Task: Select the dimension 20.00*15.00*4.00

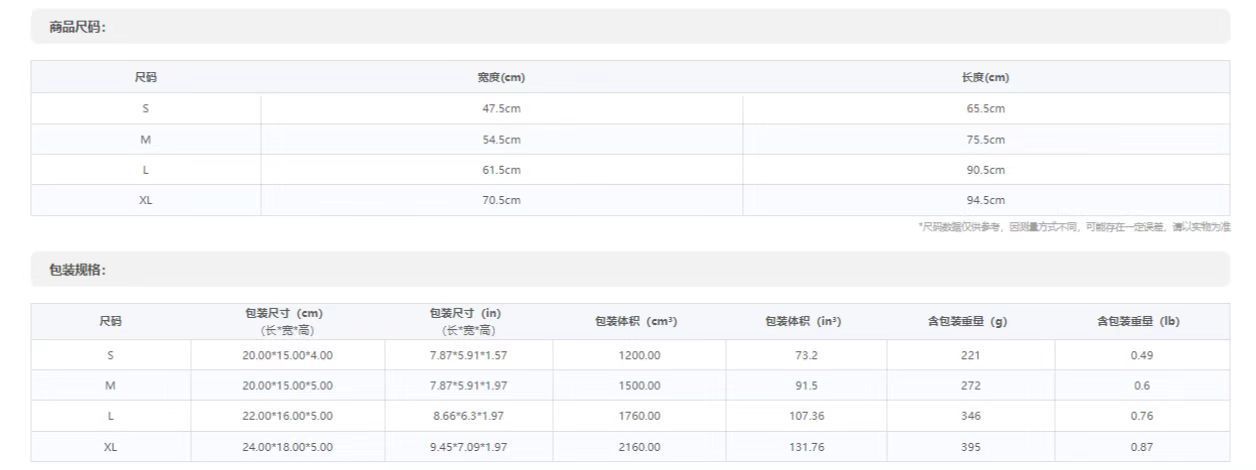Action: [x=287, y=355]
